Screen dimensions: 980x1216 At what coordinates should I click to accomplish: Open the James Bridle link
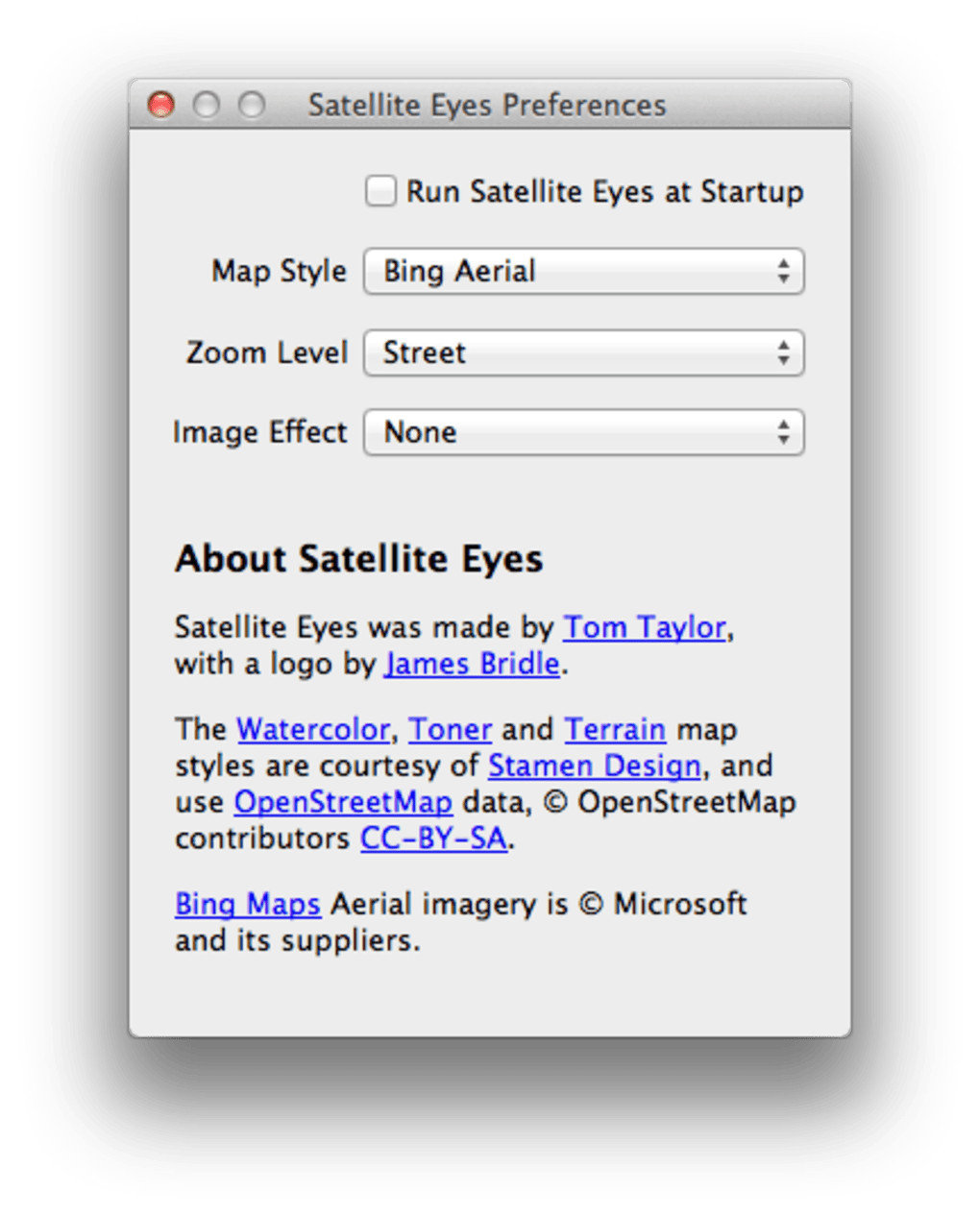coord(472,665)
